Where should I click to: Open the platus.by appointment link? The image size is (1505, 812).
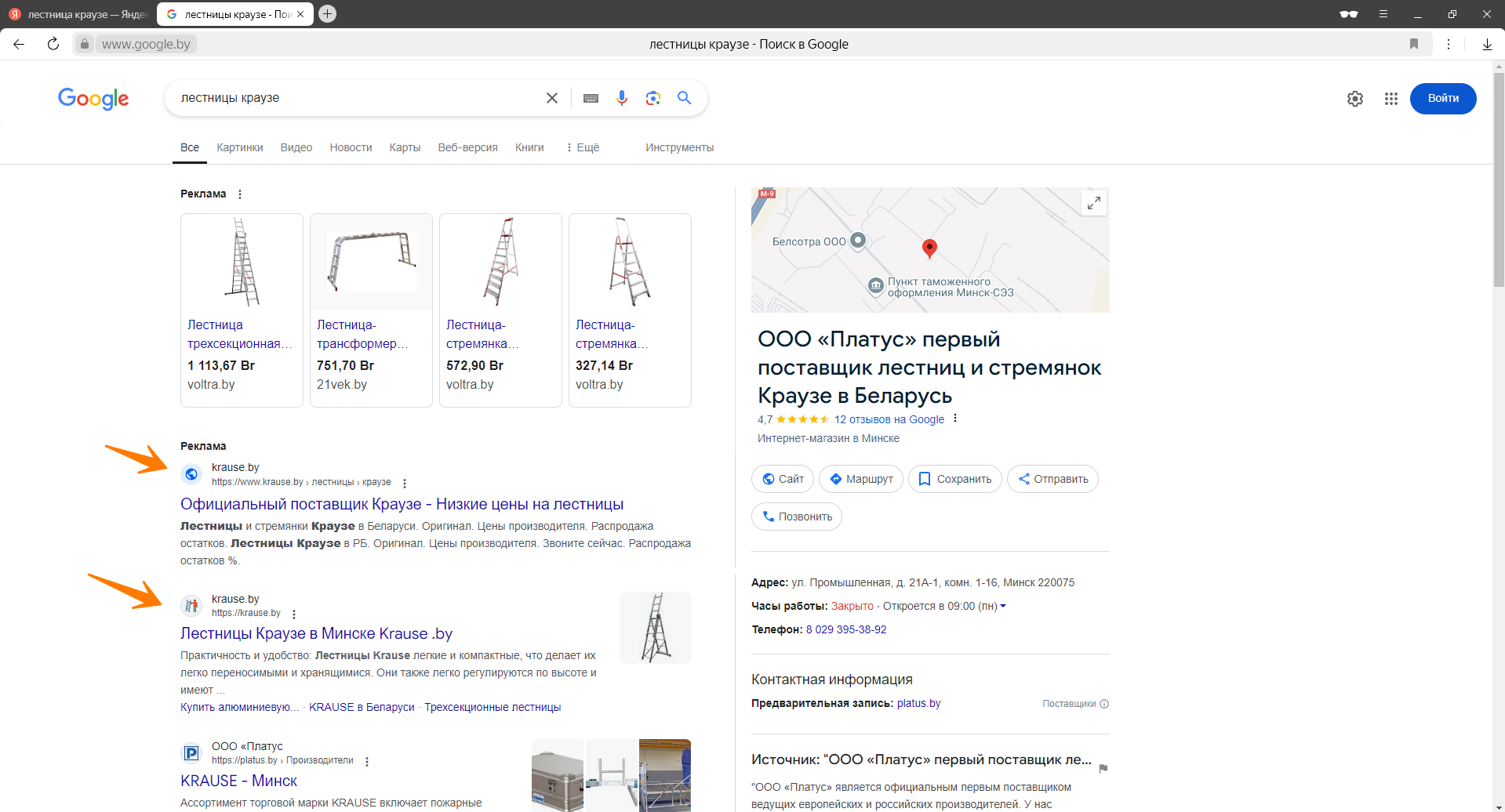tap(918, 703)
